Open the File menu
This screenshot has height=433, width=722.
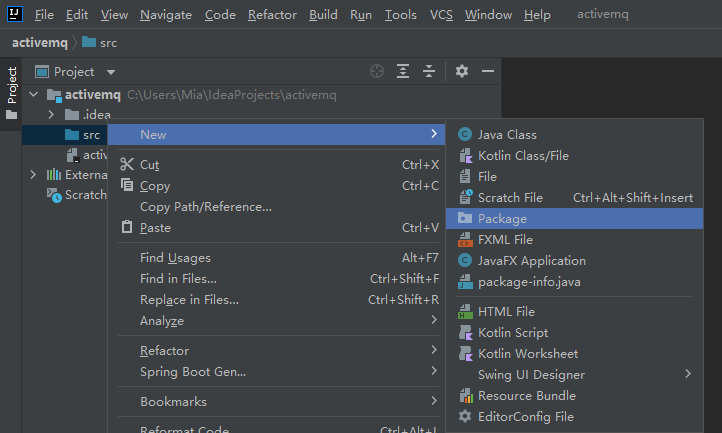[44, 15]
